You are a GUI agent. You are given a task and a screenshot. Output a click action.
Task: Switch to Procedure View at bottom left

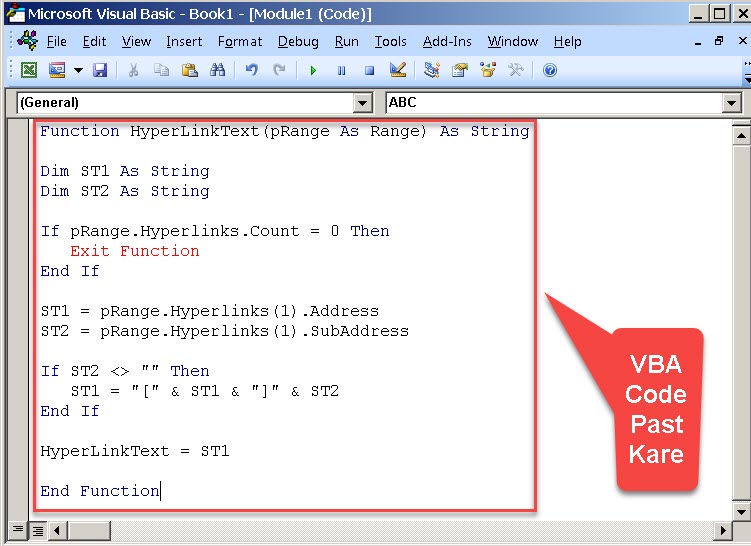tap(19, 530)
